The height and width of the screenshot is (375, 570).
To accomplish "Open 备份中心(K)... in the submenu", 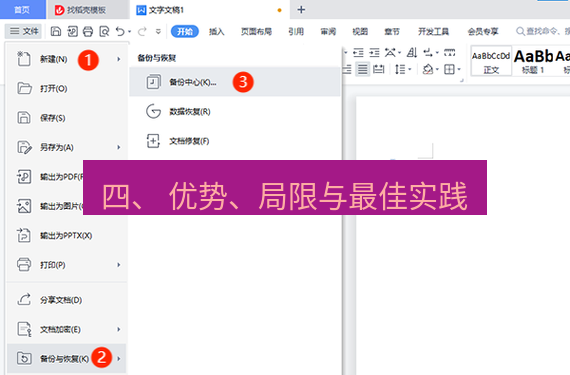I will click(235, 82).
